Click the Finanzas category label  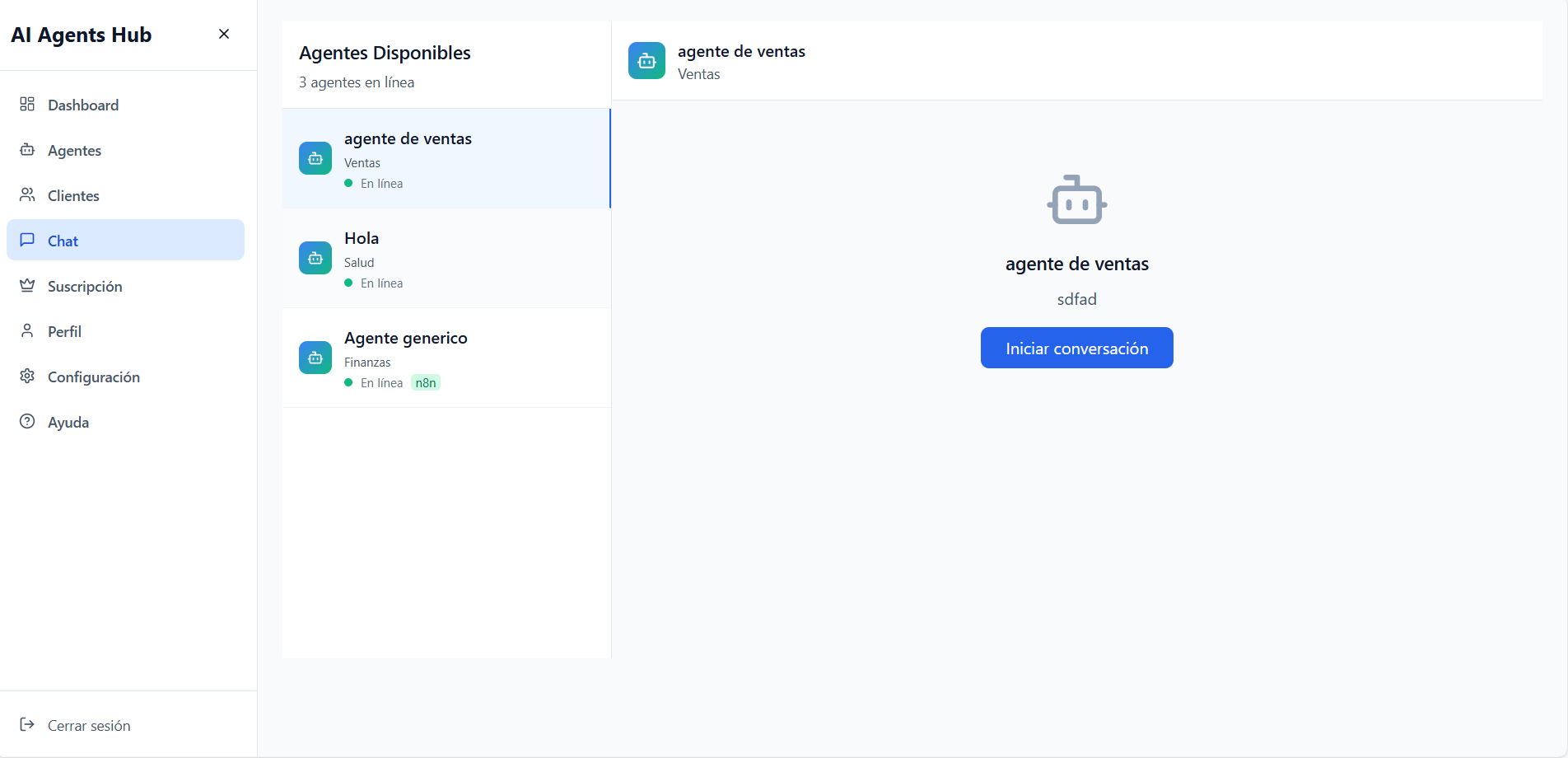(x=367, y=363)
